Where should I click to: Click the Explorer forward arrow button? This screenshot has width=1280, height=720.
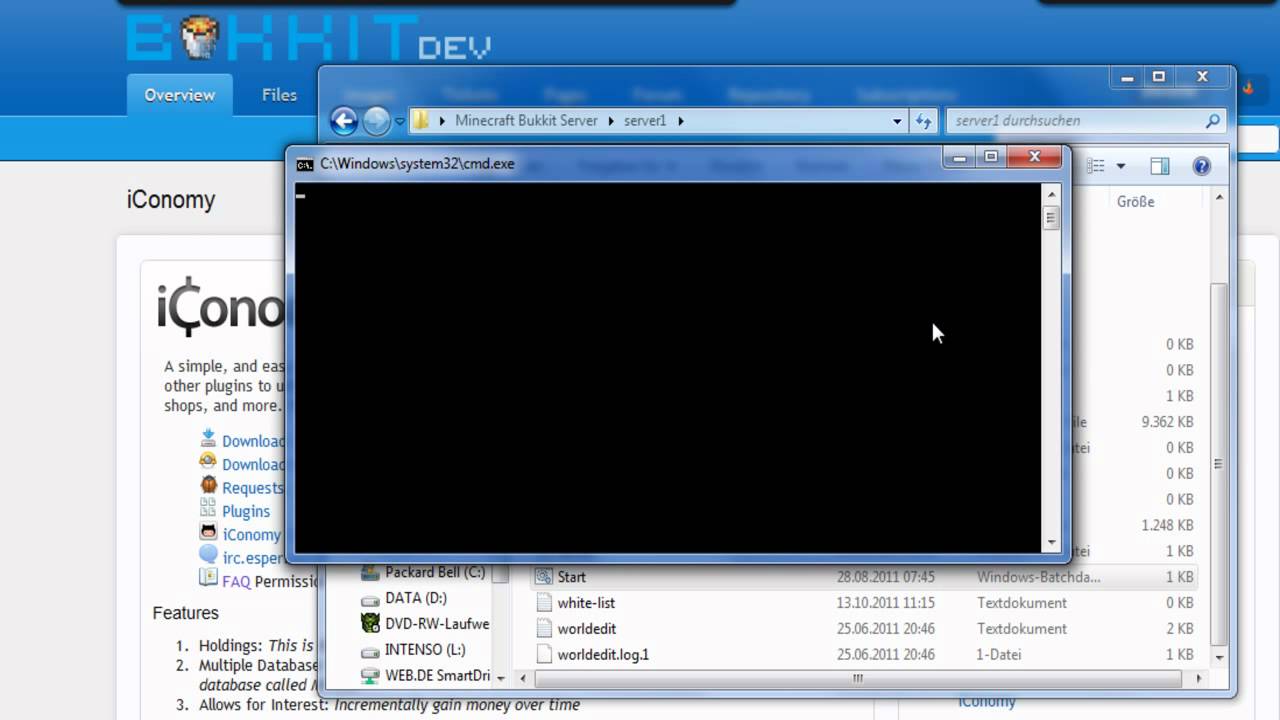coord(376,121)
